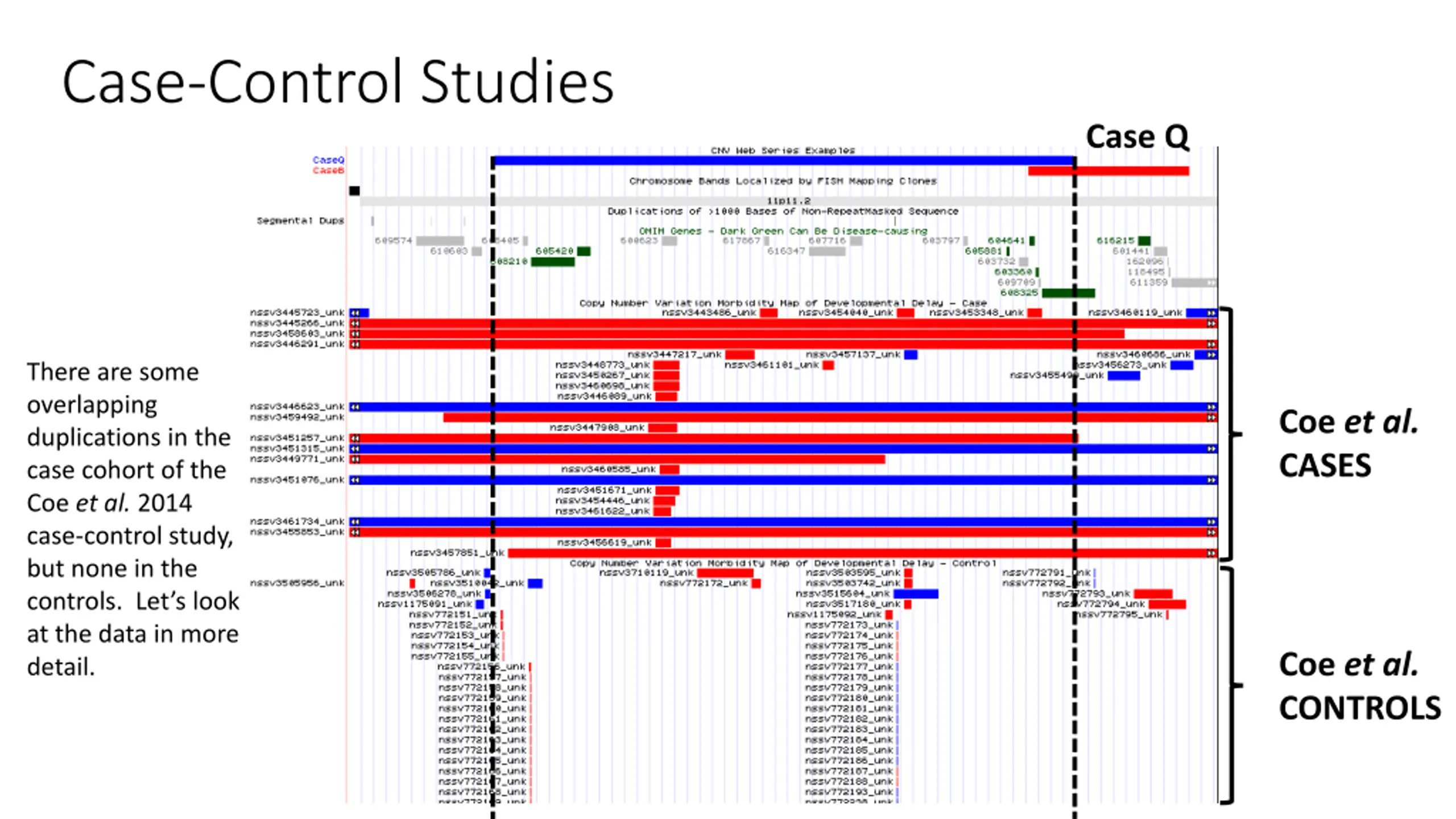Click the right arrow on nssv3446623_unk bar
The width and height of the screenshot is (1456, 819).
pyautogui.click(x=1211, y=407)
